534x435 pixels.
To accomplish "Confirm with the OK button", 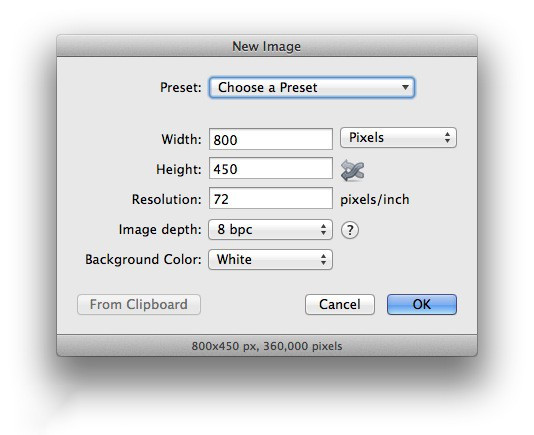I will click(x=422, y=305).
